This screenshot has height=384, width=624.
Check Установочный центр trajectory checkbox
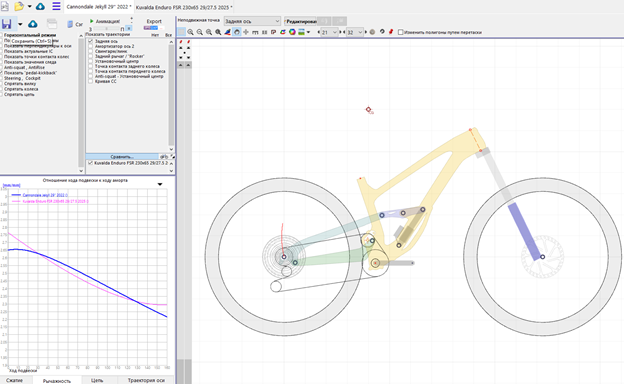91,61
